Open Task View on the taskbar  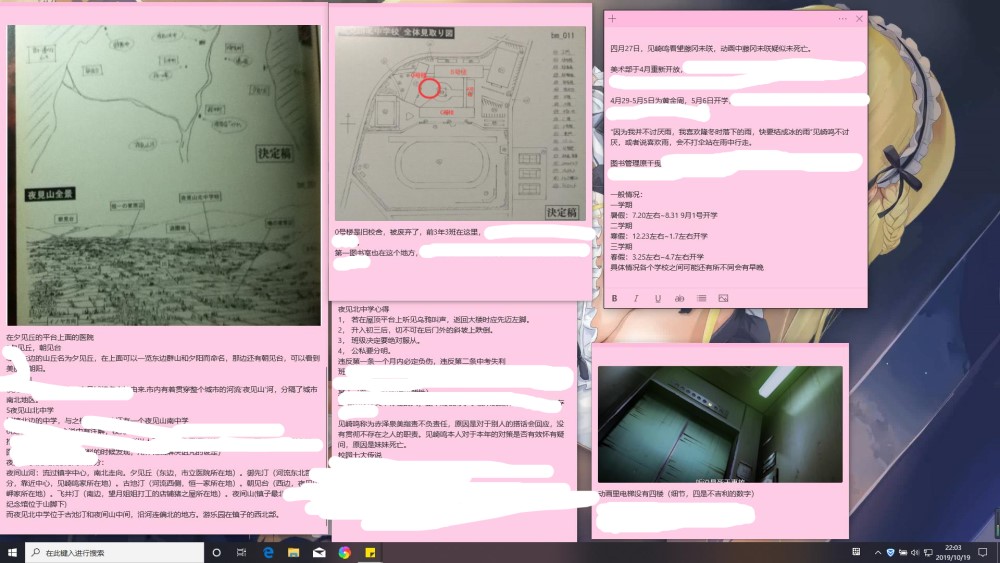241,552
